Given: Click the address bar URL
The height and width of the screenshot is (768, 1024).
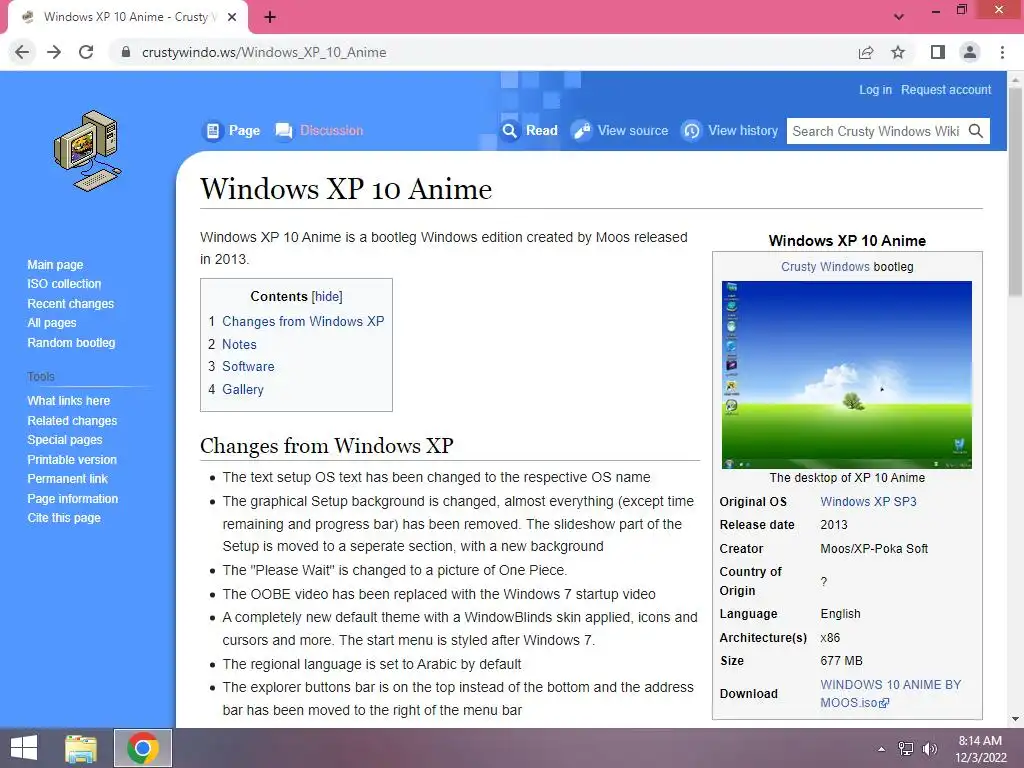Looking at the screenshot, I should pos(264,52).
